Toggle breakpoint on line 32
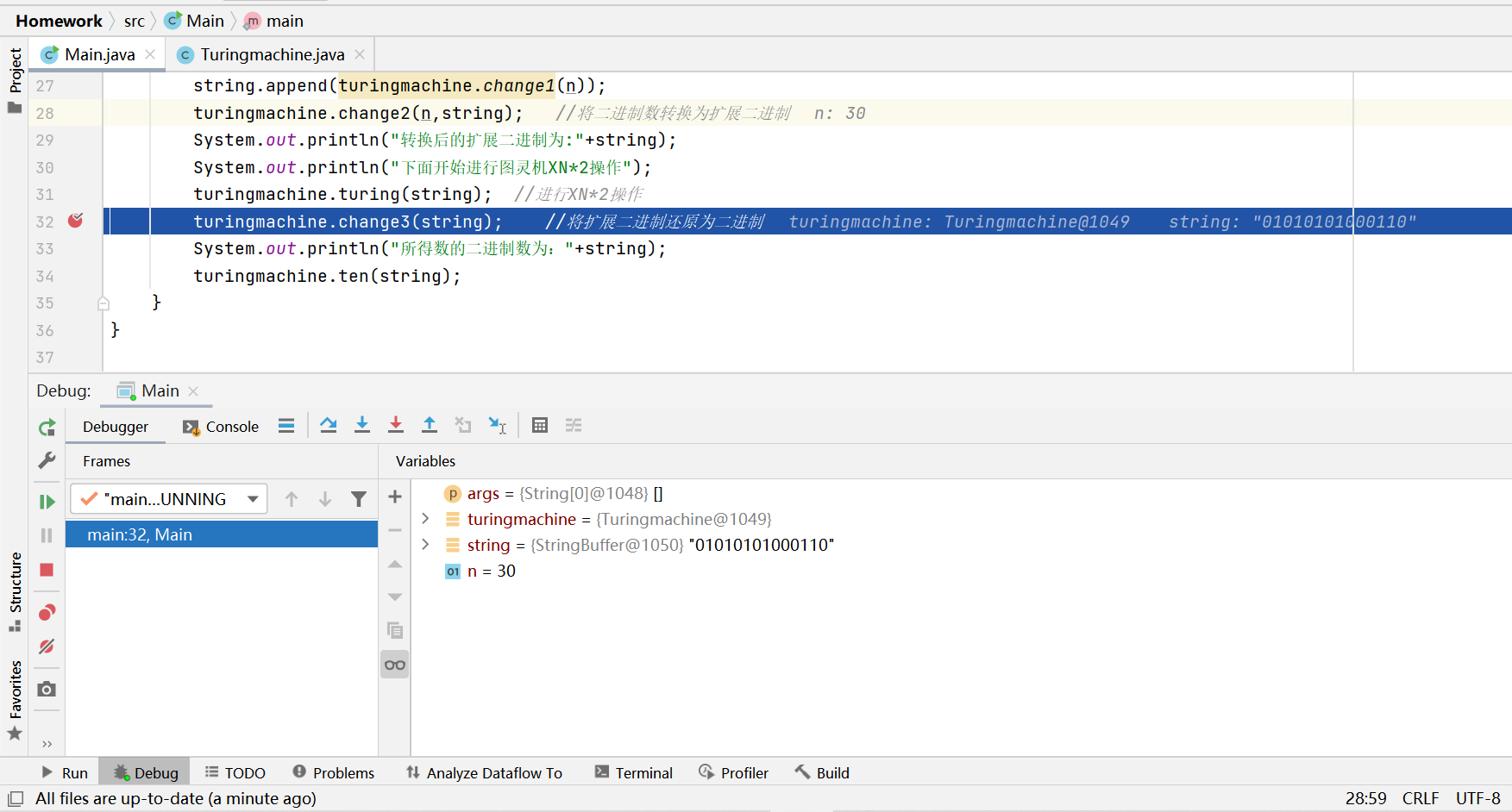The height and width of the screenshot is (812, 1512). click(76, 221)
